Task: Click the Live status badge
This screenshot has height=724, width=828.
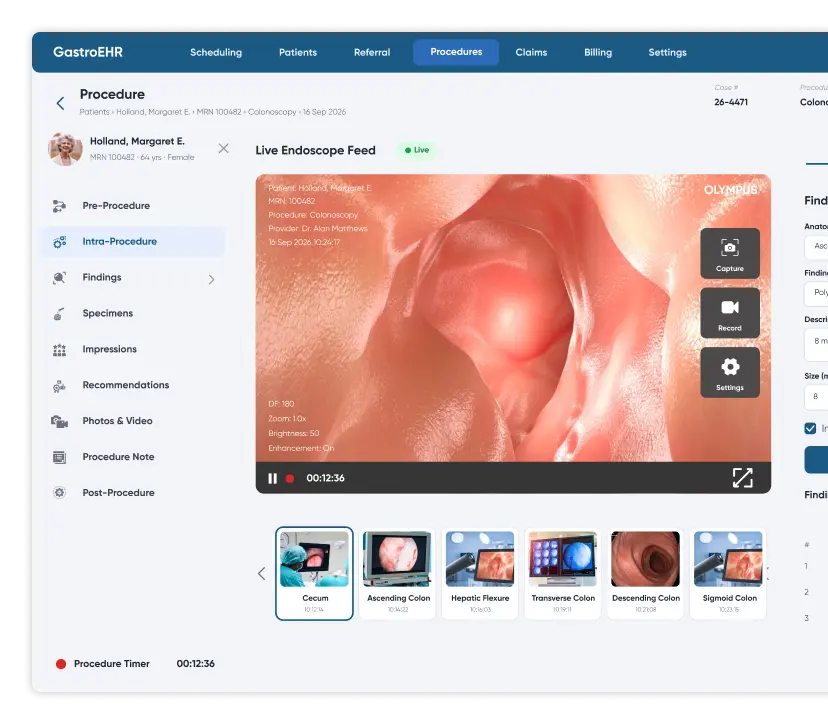Action: point(417,150)
